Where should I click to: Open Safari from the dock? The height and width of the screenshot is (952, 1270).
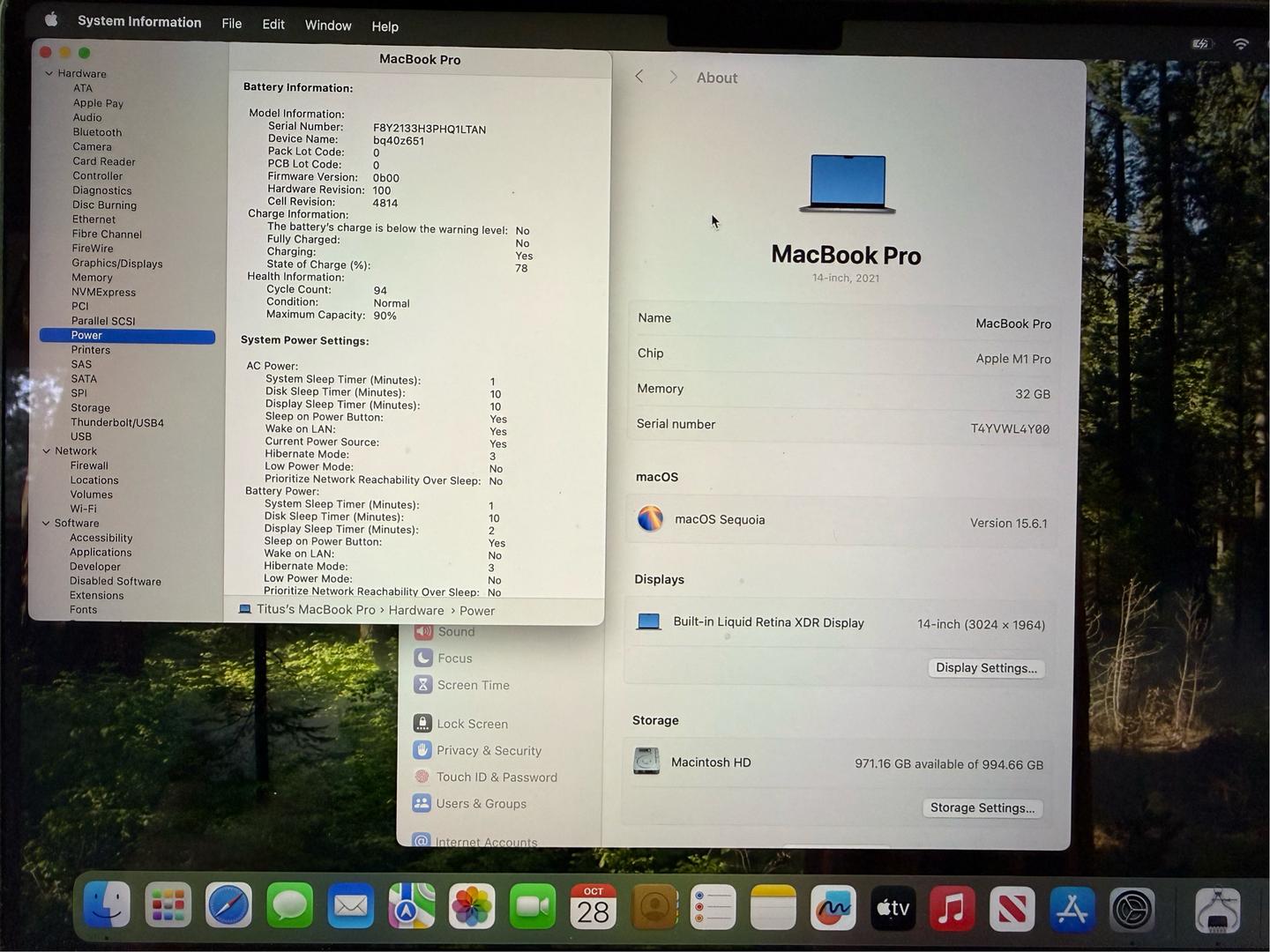click(228, 906)
